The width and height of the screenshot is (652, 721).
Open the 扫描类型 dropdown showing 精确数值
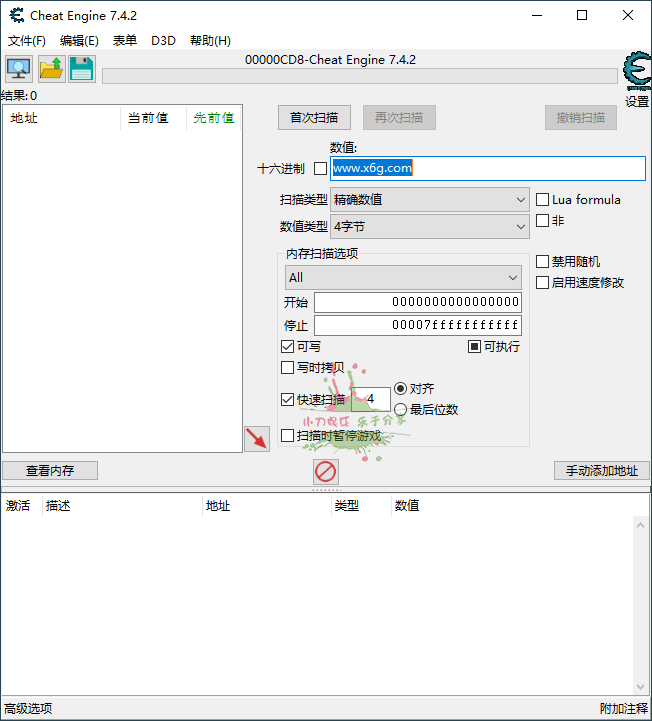tap(429, 200)
